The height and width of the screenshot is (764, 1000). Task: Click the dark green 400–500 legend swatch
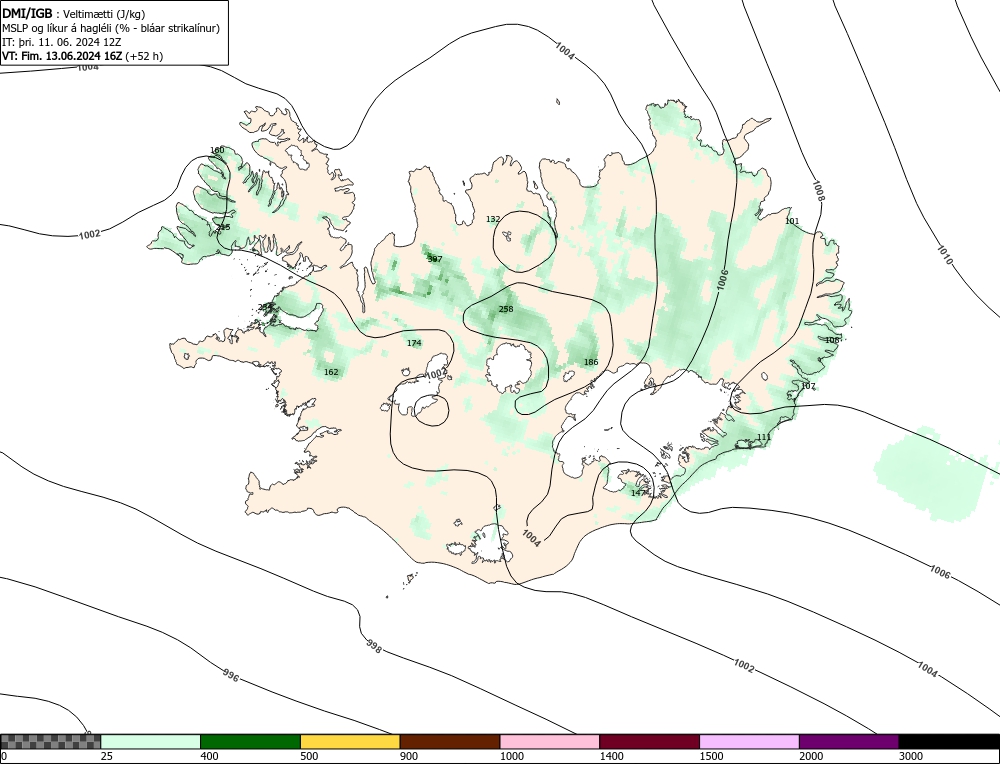click(250, 742)
